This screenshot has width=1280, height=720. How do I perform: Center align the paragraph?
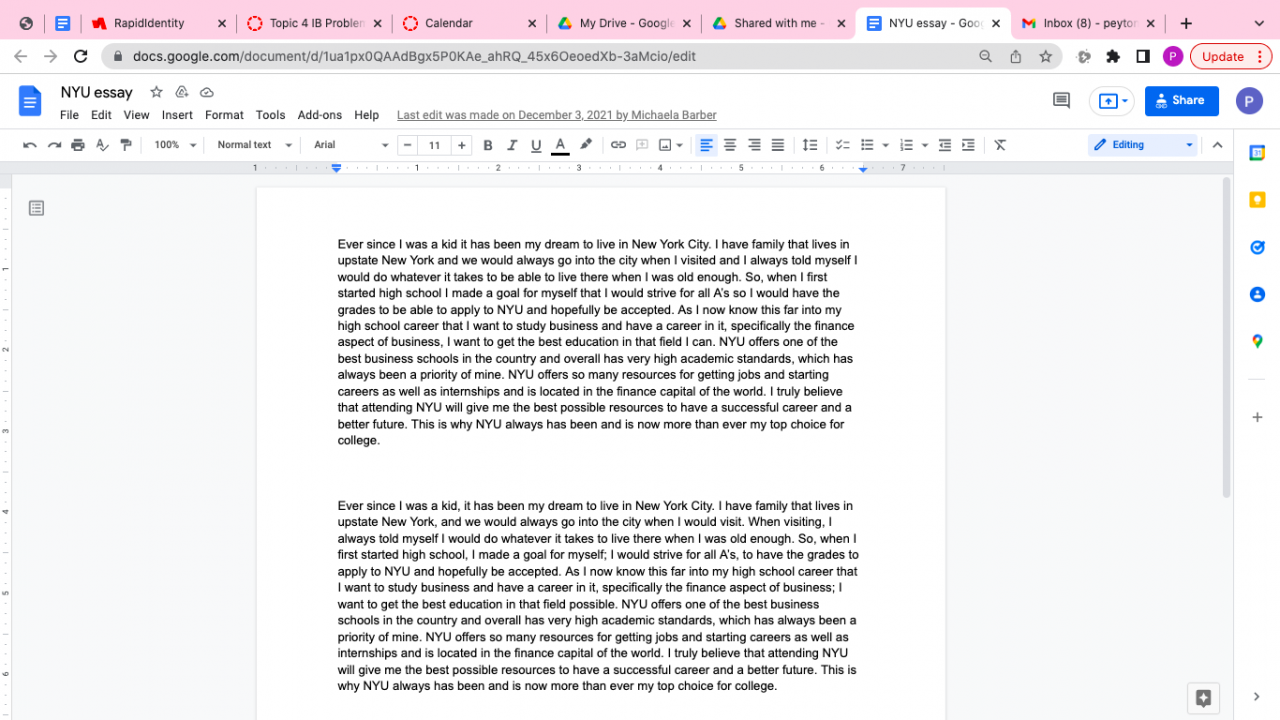730,145
